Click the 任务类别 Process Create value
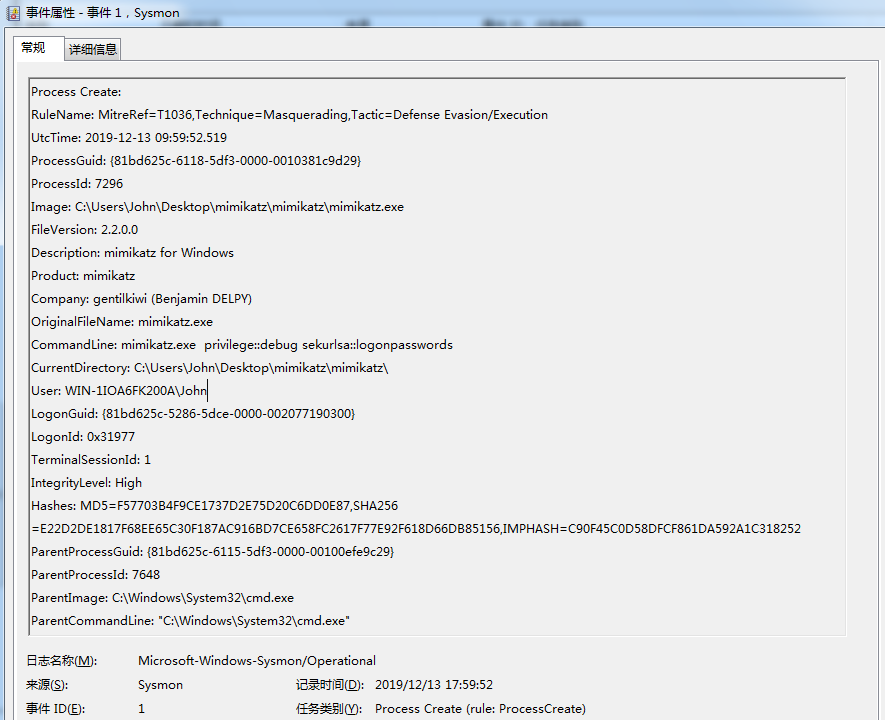Screen dimensions: 885x720 [x=480, y=709]
